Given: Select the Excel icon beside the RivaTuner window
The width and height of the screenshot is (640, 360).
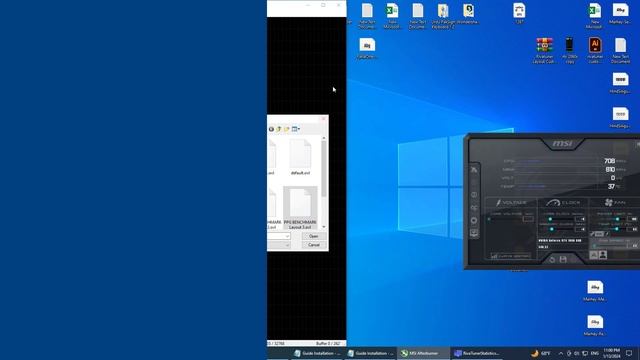Looking at the screenshot, I should (392, 16).
